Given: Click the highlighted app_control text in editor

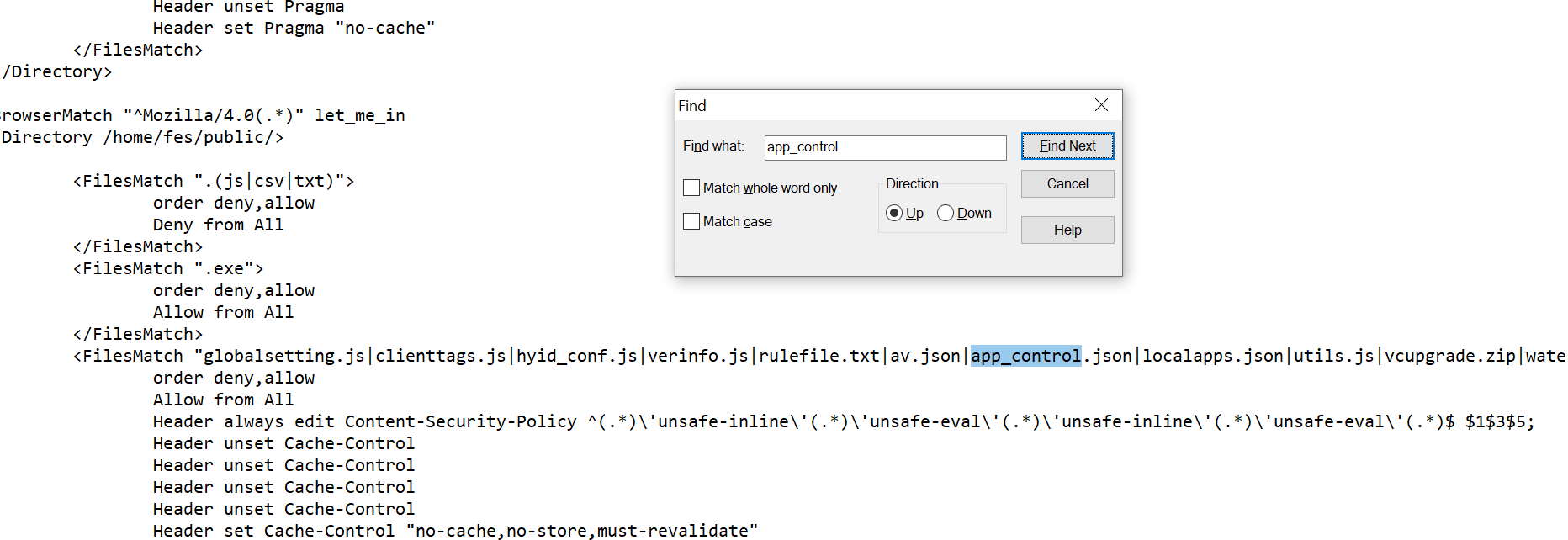Looking at the screenshot, I should click(x=1025, y=357).
